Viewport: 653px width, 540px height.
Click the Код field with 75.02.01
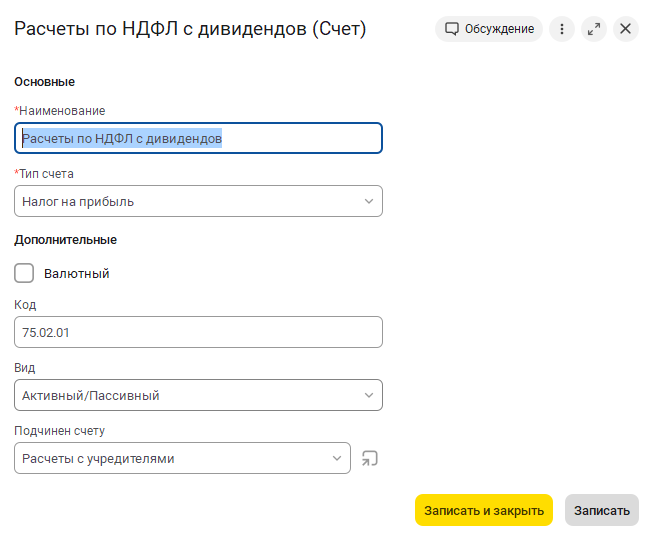(x=198, y=332)
